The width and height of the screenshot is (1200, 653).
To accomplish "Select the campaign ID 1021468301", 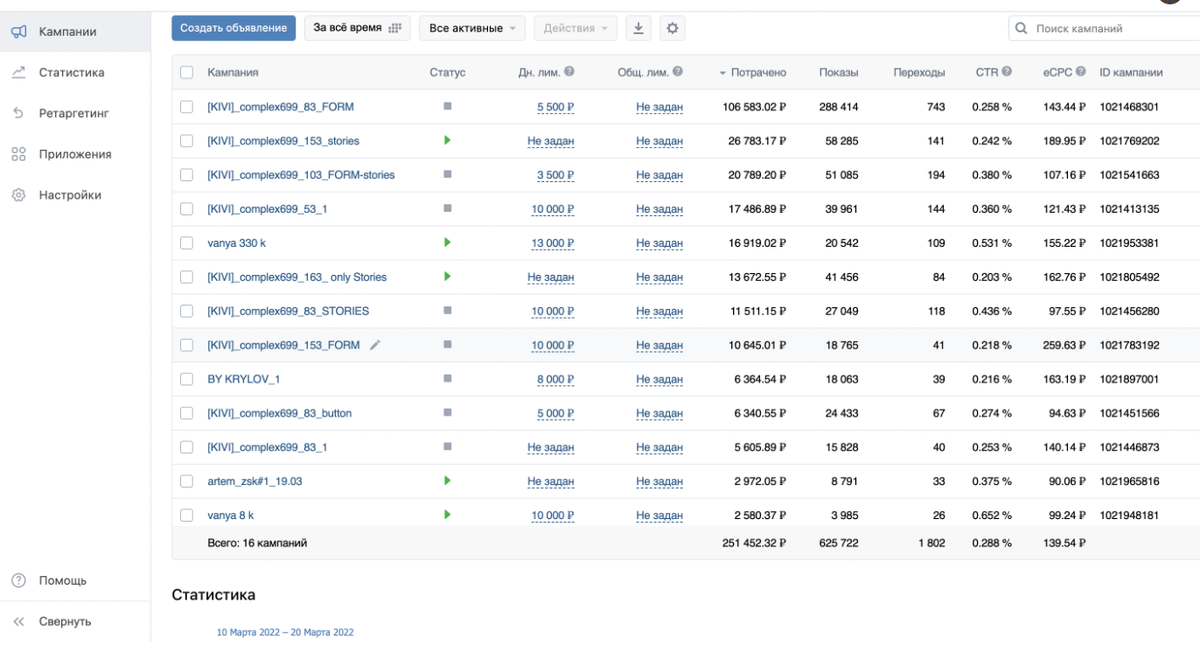I will 1129,107.
